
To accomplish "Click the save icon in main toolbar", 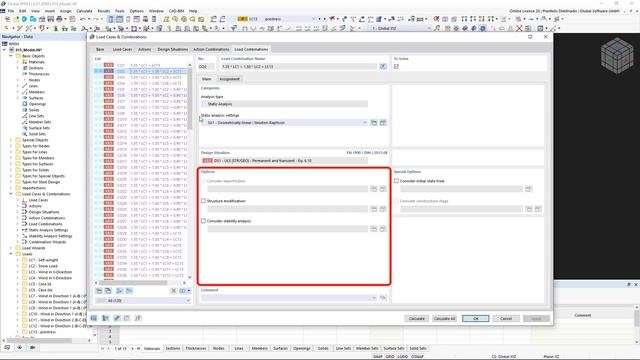I will coord(51,19).
